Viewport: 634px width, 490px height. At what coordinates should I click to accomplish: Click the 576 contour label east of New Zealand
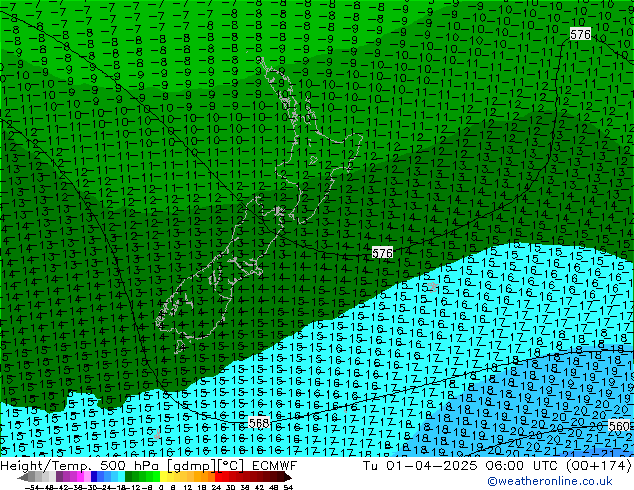point(382,253)
